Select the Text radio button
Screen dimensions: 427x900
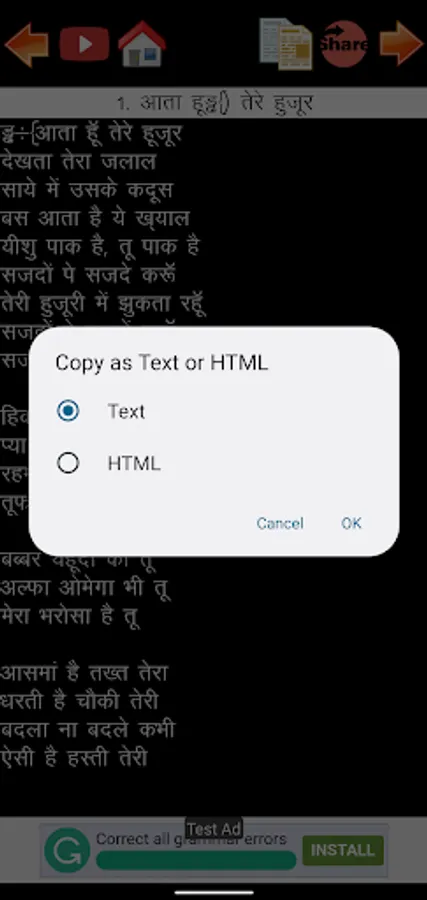point(68,411)
